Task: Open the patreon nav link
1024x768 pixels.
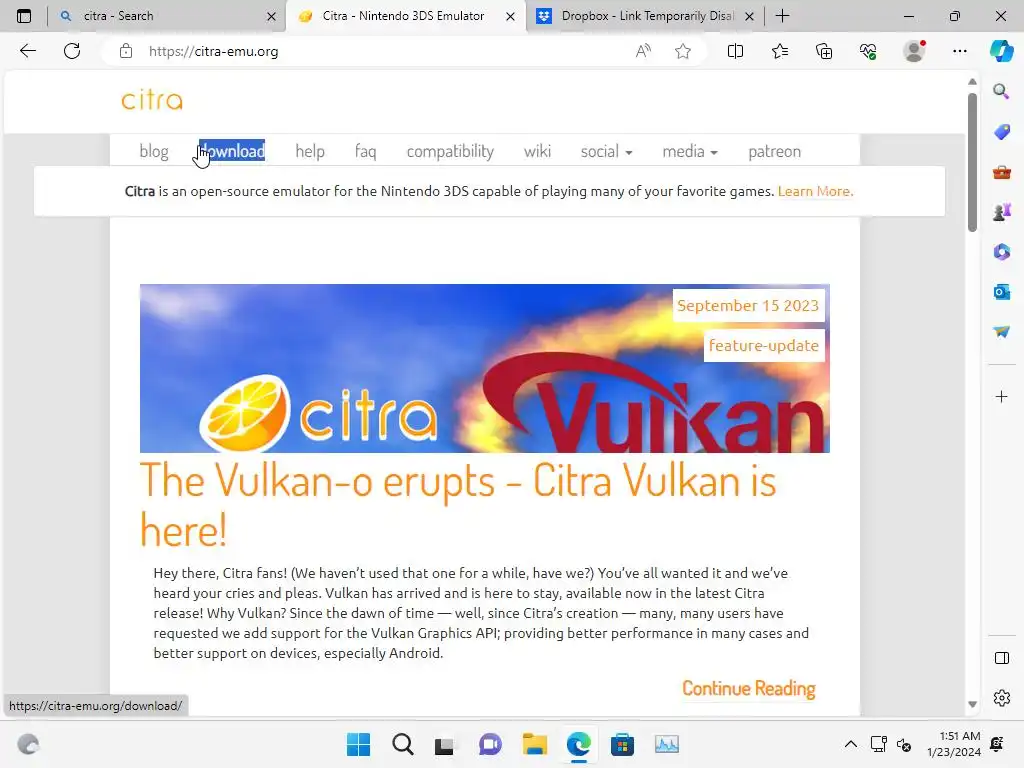Action: (x=775, y=151)
